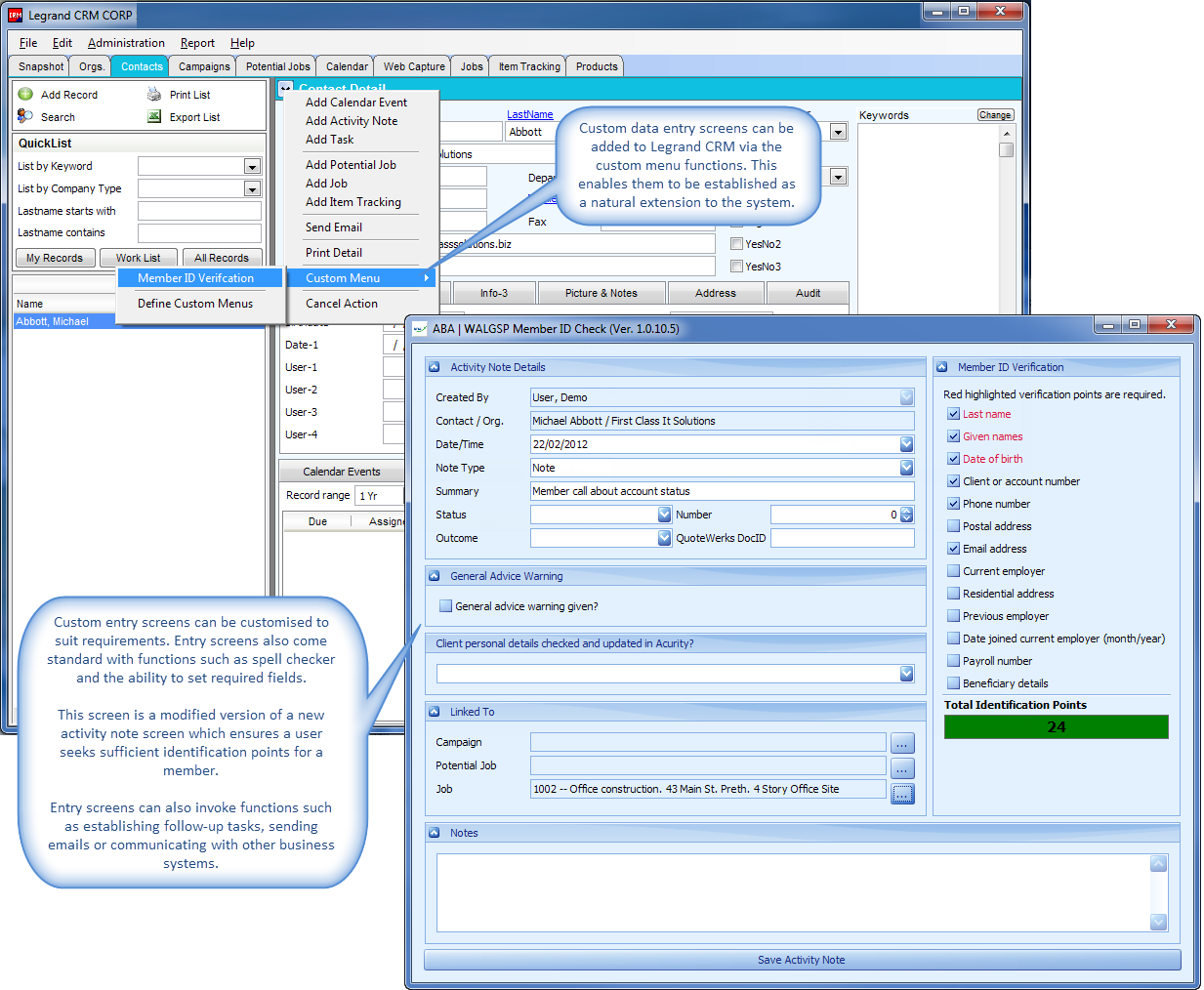
Task: Open the Outcome dropdown
Action: (664, 538)
